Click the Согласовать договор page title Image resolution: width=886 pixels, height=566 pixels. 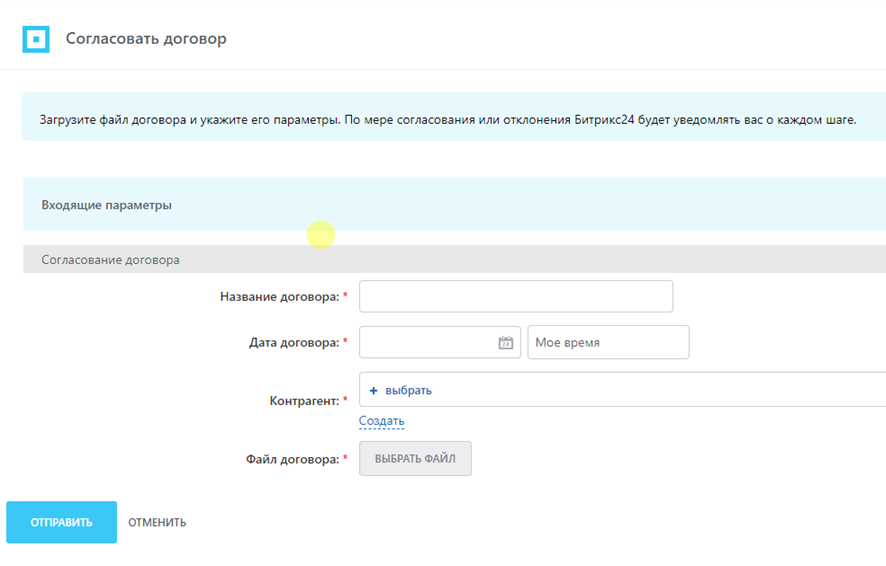click(146, 38)
